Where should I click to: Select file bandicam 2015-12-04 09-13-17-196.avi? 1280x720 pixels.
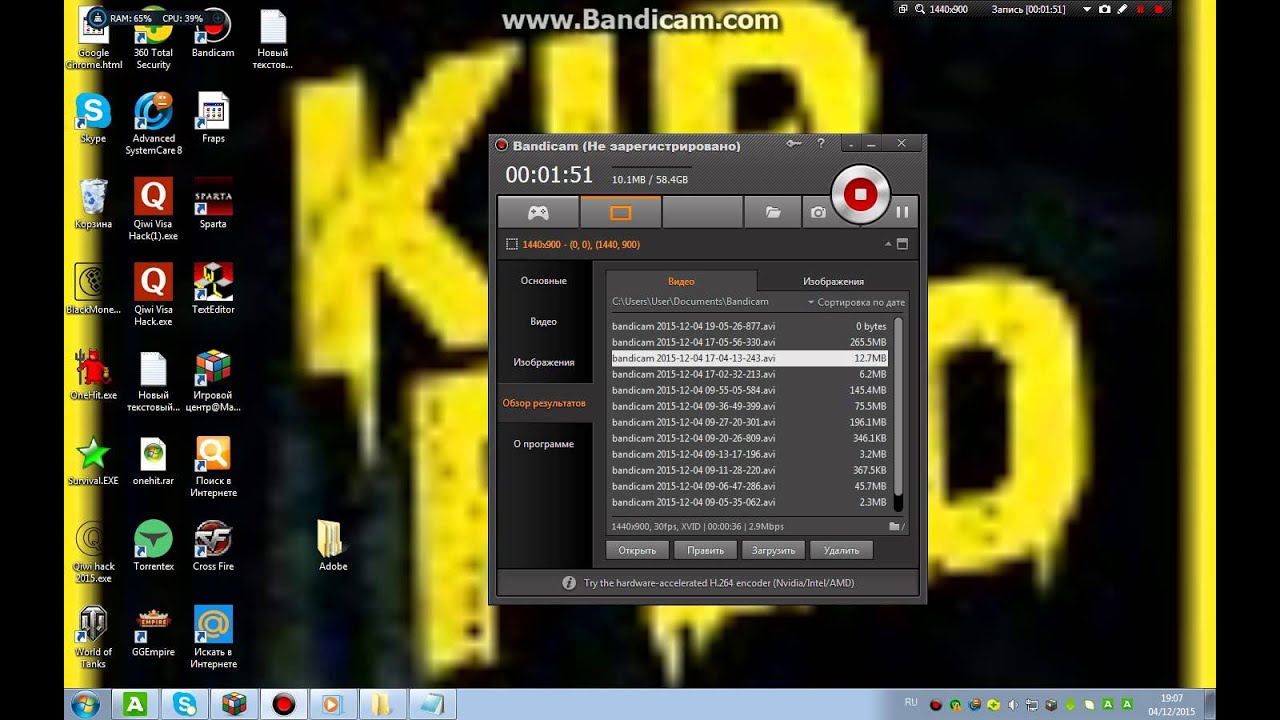(x=749, y=454)
